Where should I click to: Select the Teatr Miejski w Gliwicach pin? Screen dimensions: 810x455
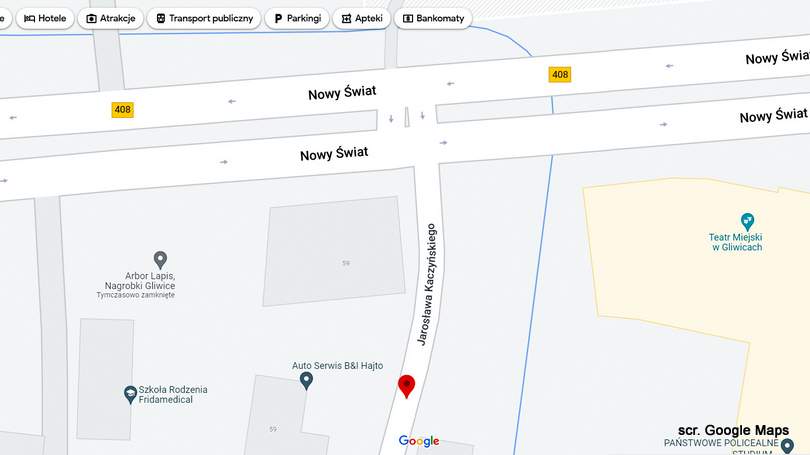pos(747,222)
